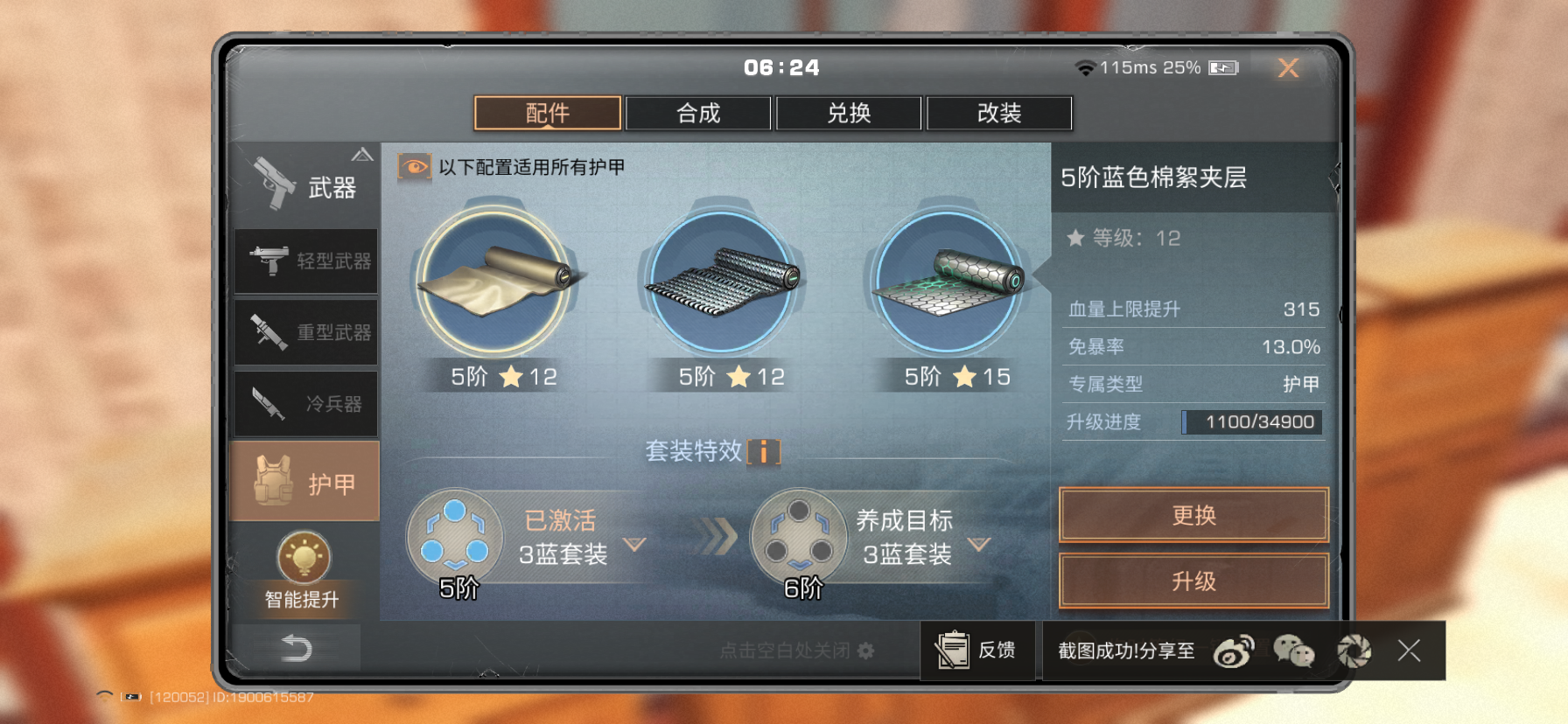Select the 轻型武器 light weapons icon

point(269,261)
